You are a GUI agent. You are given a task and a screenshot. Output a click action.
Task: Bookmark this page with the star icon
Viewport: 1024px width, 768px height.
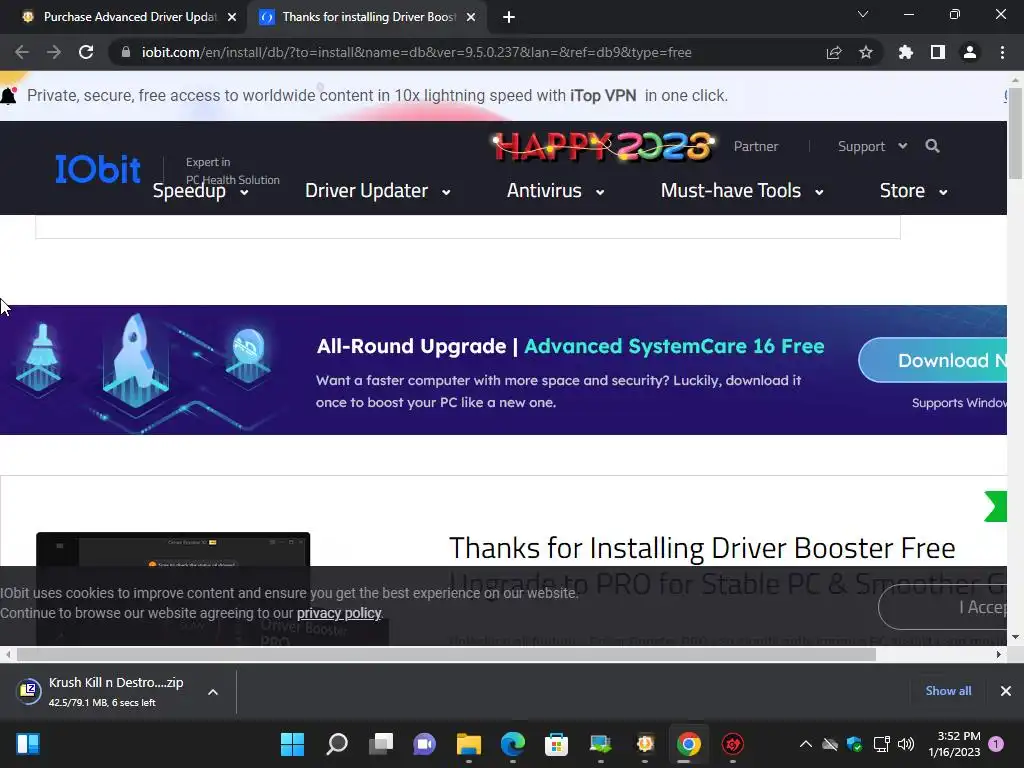(866, 52)
